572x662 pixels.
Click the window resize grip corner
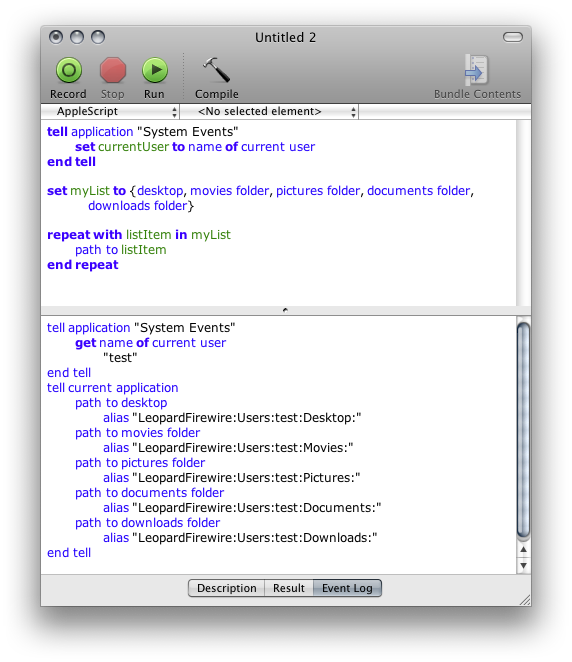click(x=525, y=600)
